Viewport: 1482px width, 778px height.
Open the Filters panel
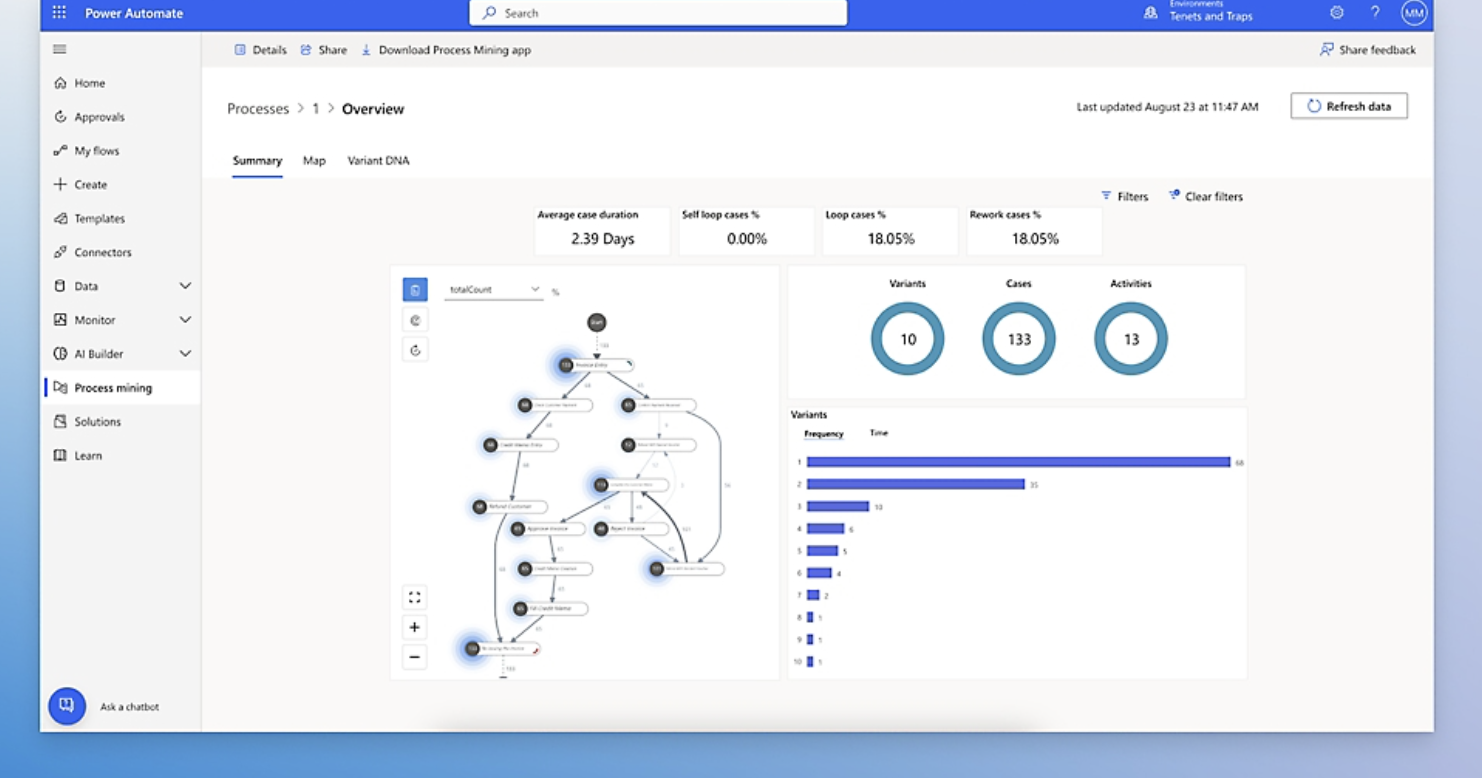click(1125, 197)
